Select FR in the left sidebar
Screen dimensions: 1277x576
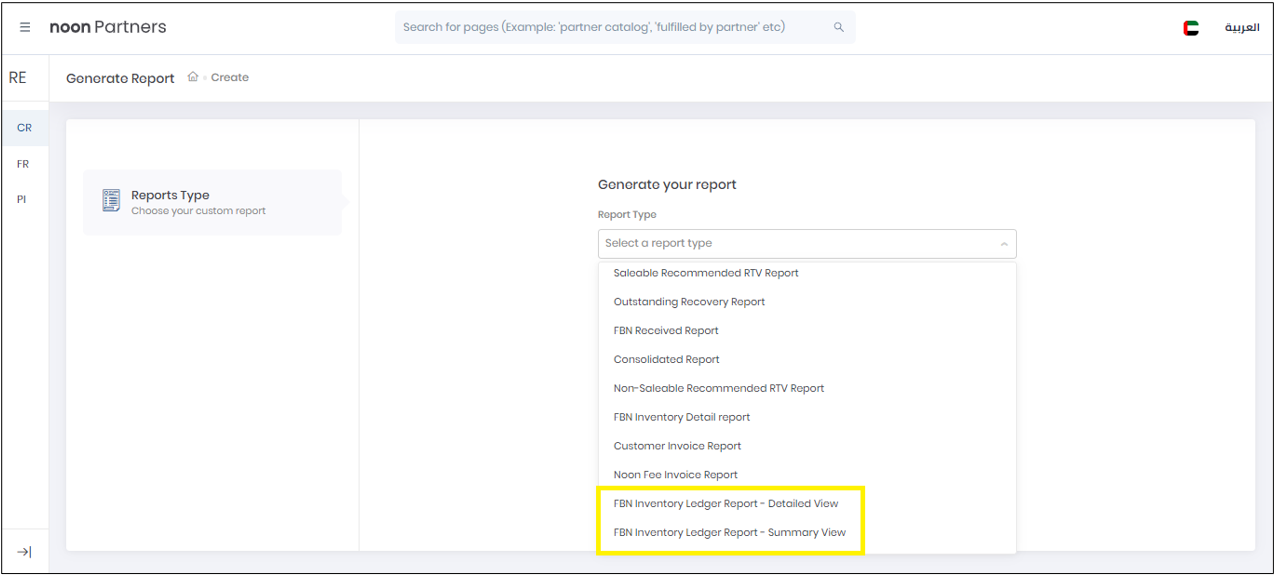pyautogui.click(x=21, y=163)
